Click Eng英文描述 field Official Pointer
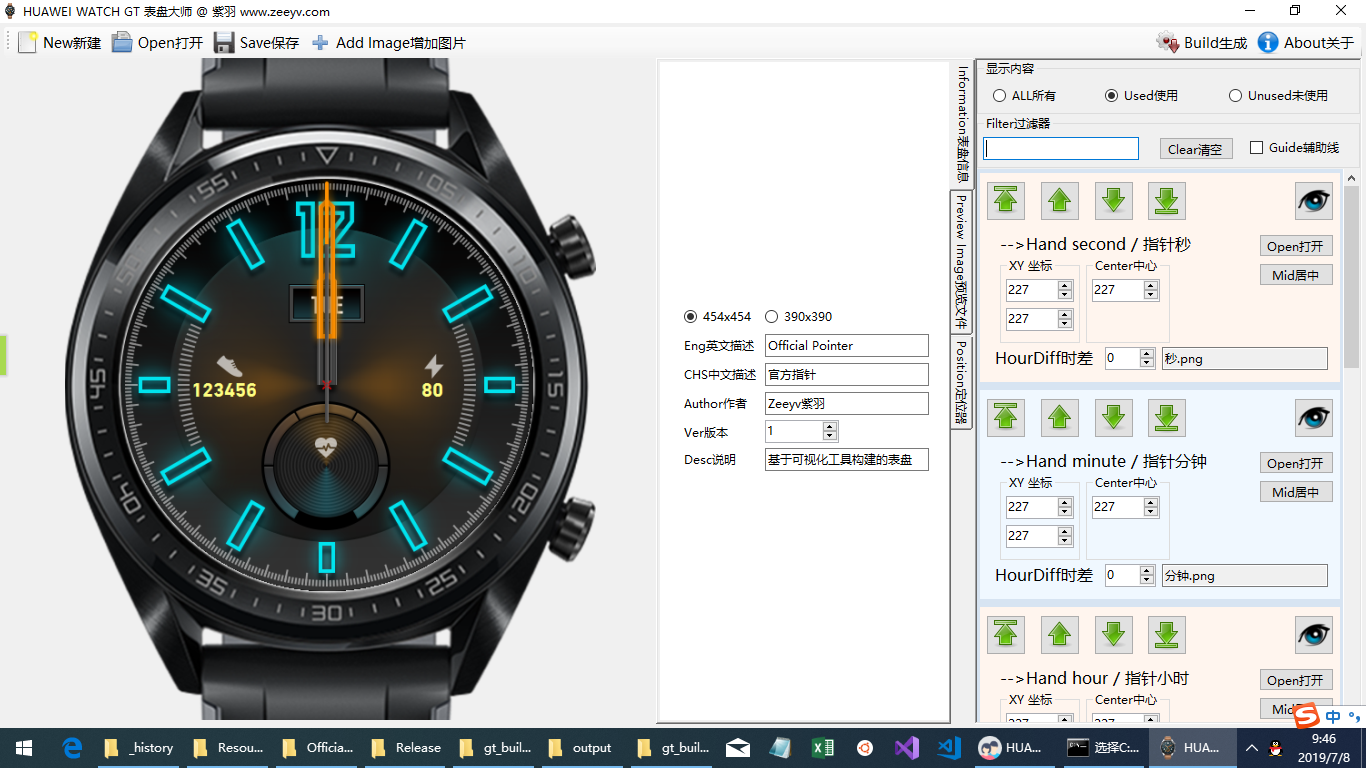The width and height of the screenshot is (1366, 768). (x=847, y=346)
